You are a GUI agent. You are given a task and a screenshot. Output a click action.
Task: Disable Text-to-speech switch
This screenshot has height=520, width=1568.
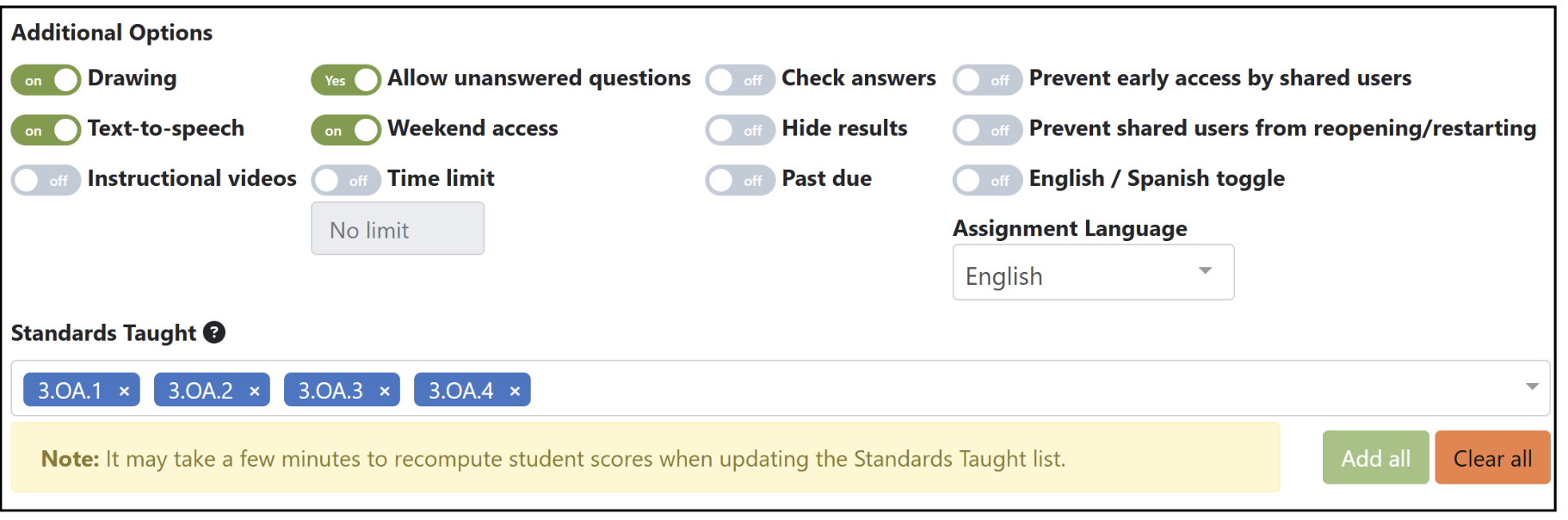coord(46,130)
